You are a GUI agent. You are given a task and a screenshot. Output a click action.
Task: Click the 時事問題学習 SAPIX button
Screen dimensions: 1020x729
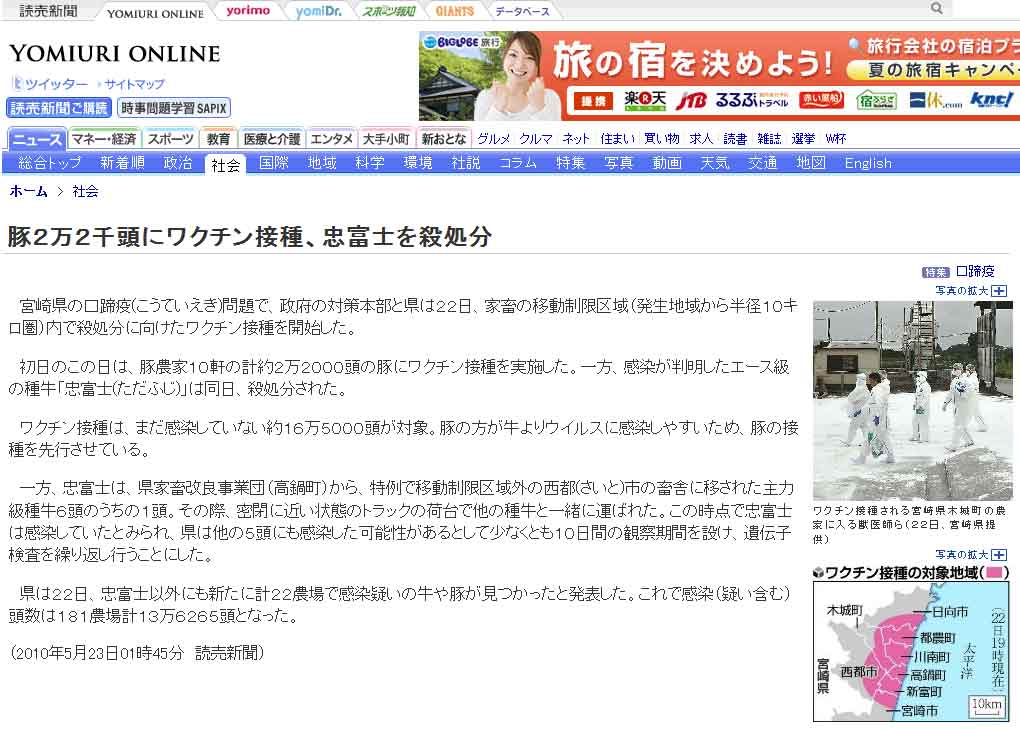(x=174, y=108)
